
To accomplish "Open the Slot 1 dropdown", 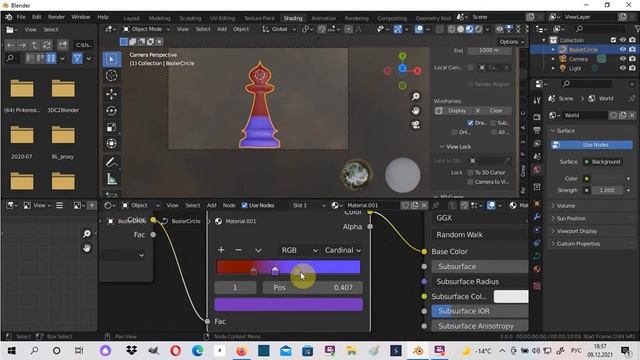I will [x=309, y=205].
